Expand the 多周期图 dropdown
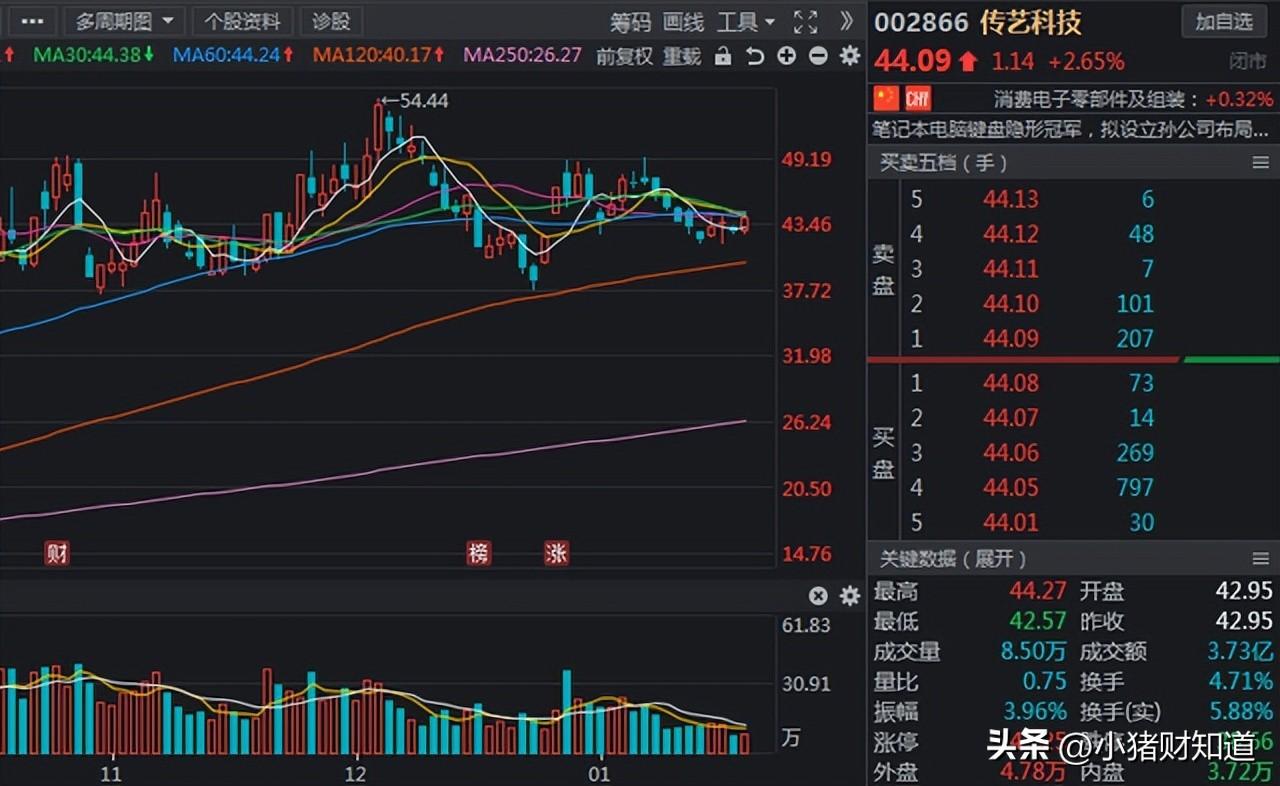 point(124,21)
